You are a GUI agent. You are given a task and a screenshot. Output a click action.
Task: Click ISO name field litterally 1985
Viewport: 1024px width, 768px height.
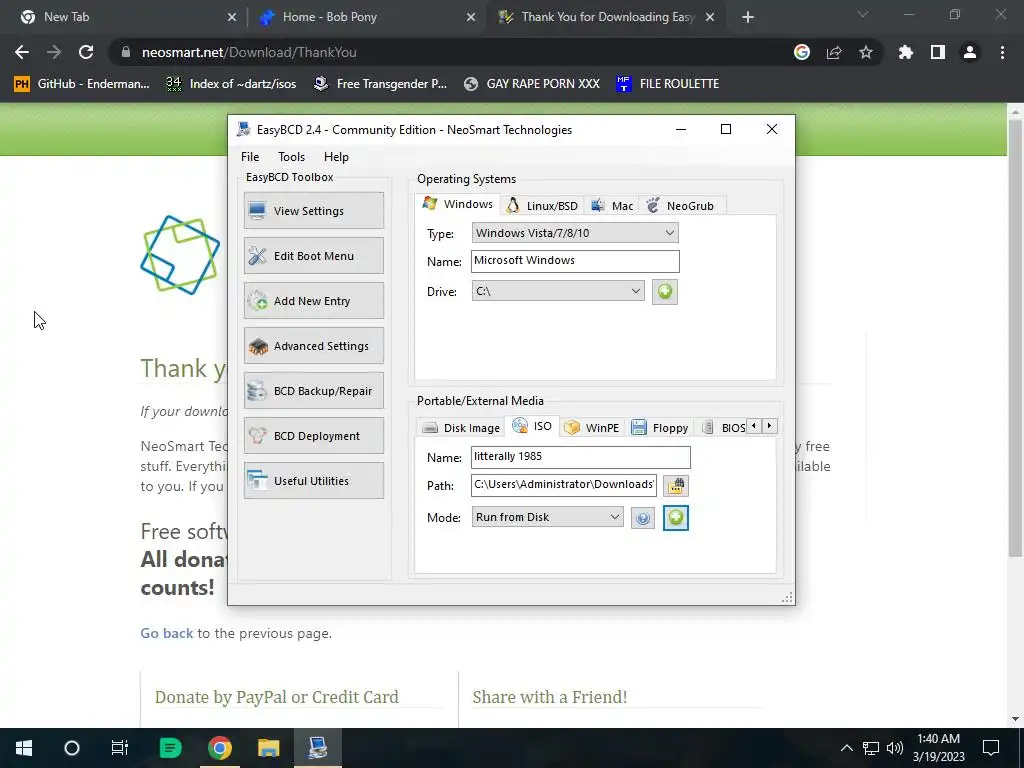point(581,457)
